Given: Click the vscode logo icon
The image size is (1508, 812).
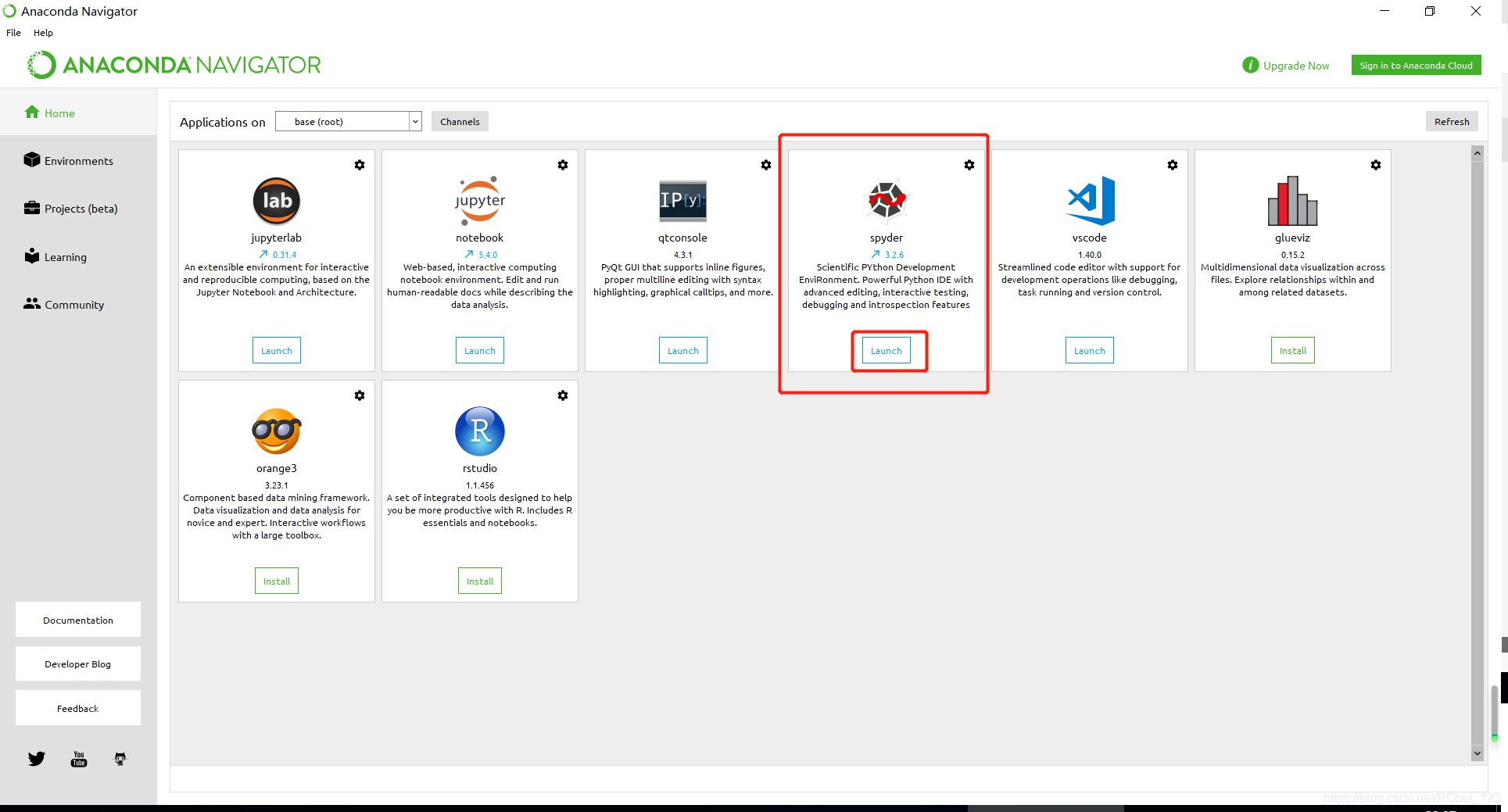Looking at the screenshot, I should click(x=1090, y=201).
